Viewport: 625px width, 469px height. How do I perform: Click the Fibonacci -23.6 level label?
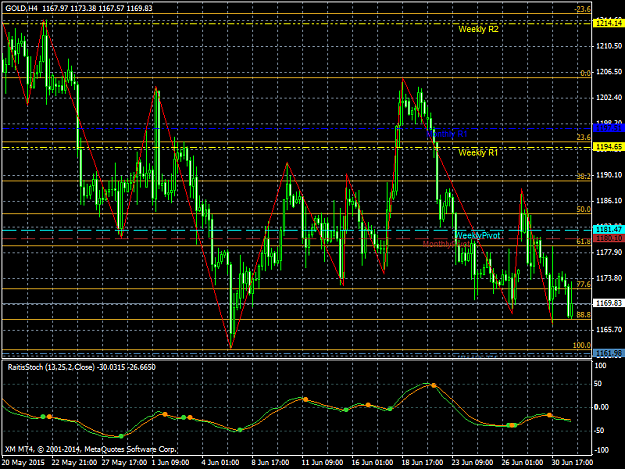(582, 9)
